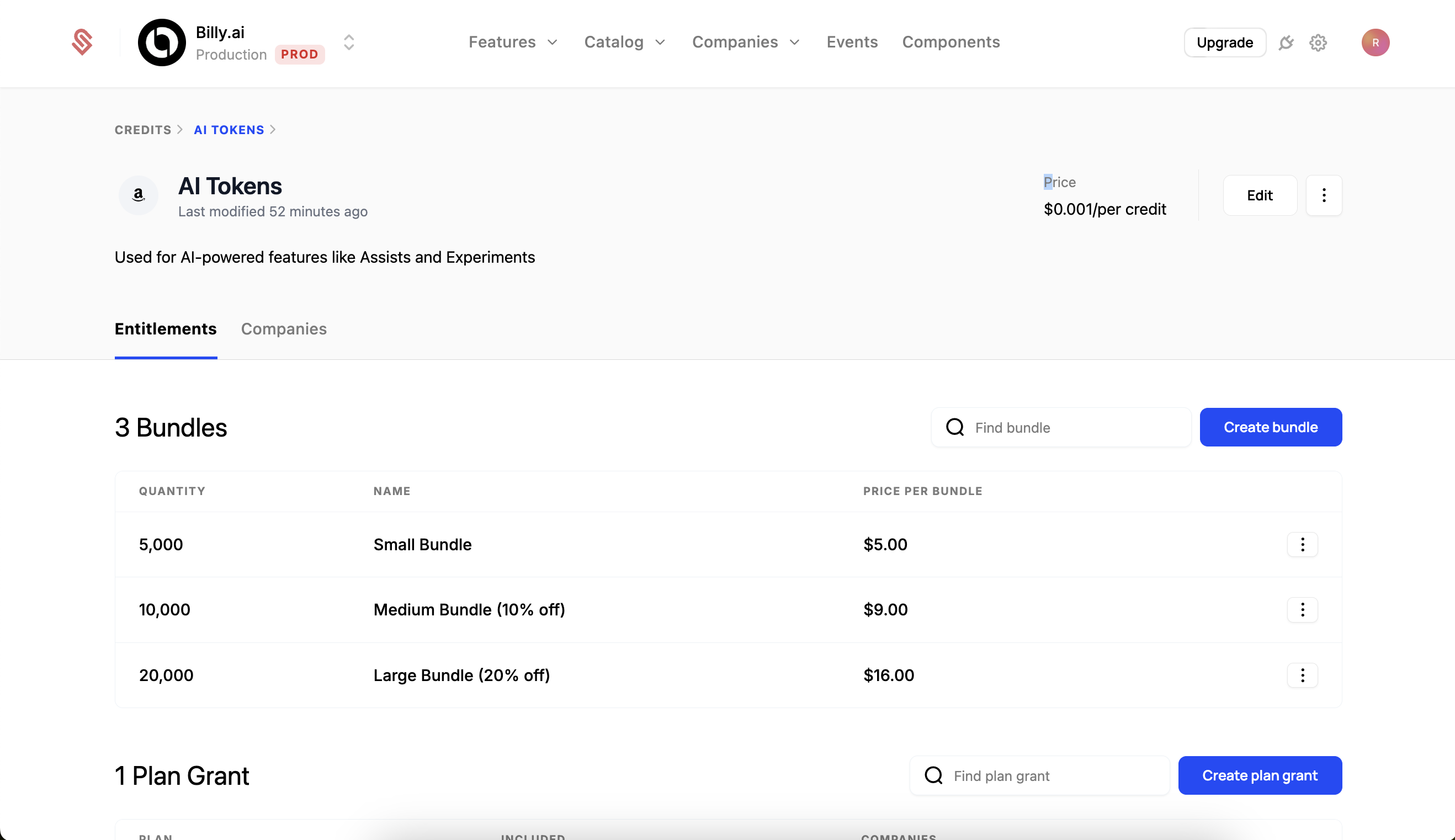Edit the AI Tokens price
Image resolution: width=1455 pixels, height=840 pixels.
1260,195
